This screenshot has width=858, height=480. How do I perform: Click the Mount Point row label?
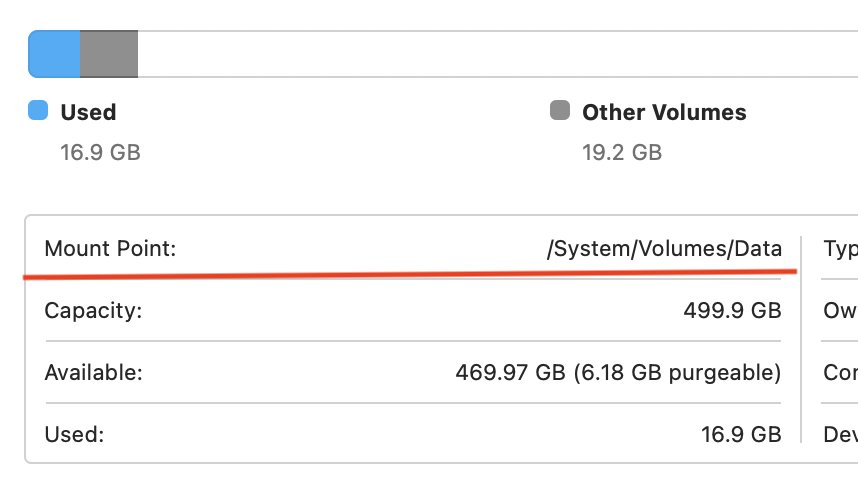pyautogui.click(x=110, y=249)
